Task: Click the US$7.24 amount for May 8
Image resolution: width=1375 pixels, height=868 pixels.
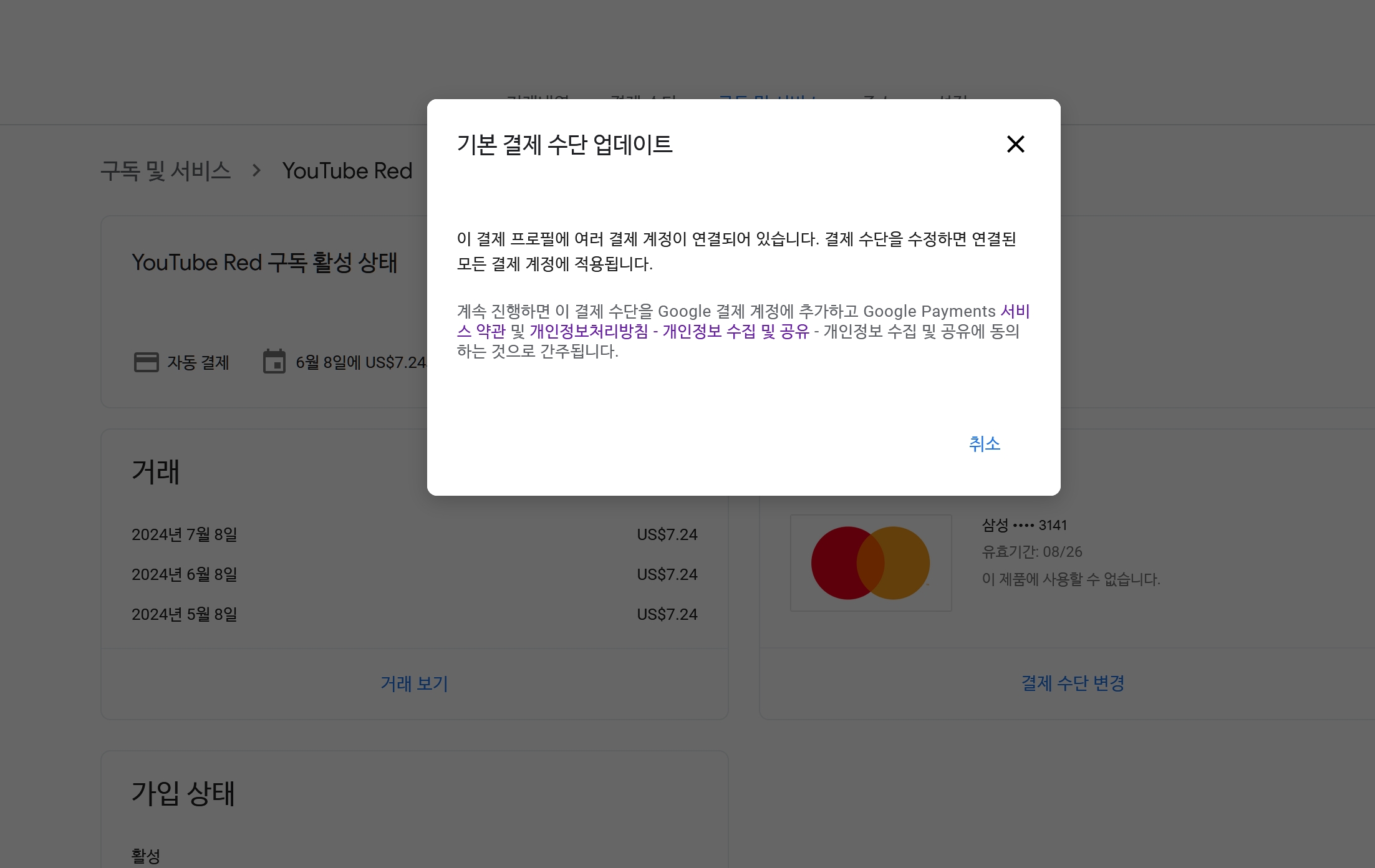Action: 667,614
